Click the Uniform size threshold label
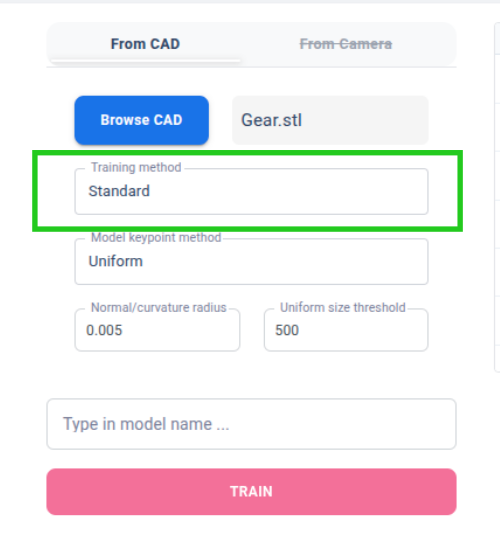500x543 pixels. 343,308
